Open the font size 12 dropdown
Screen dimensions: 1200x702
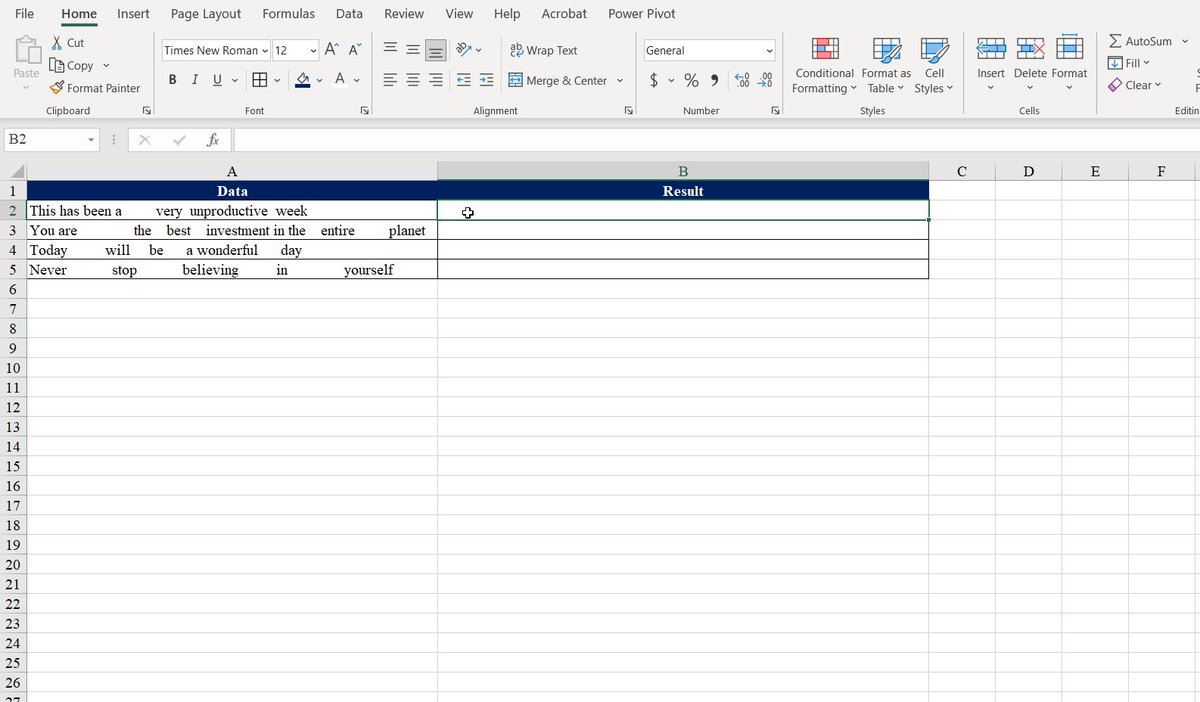(x=313, y=50)
